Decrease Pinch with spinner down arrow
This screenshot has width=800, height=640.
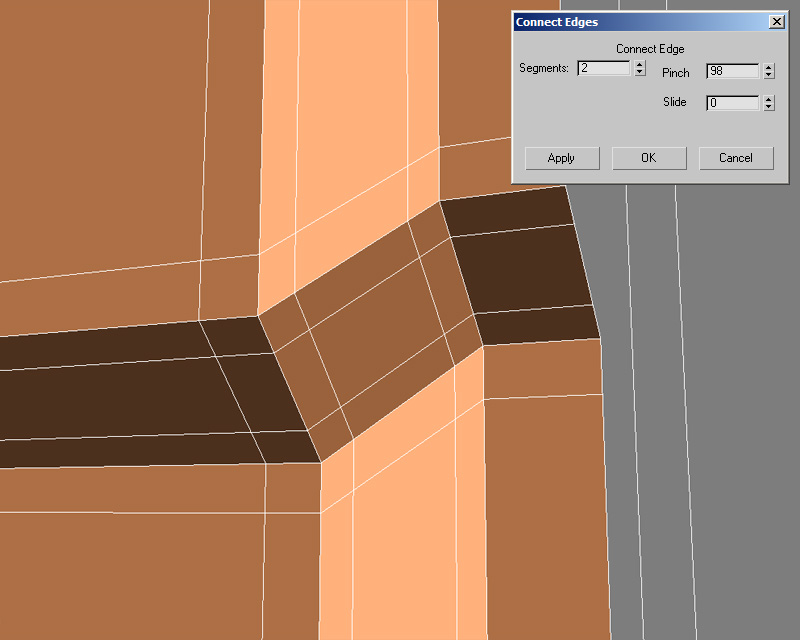coord(769,75)
